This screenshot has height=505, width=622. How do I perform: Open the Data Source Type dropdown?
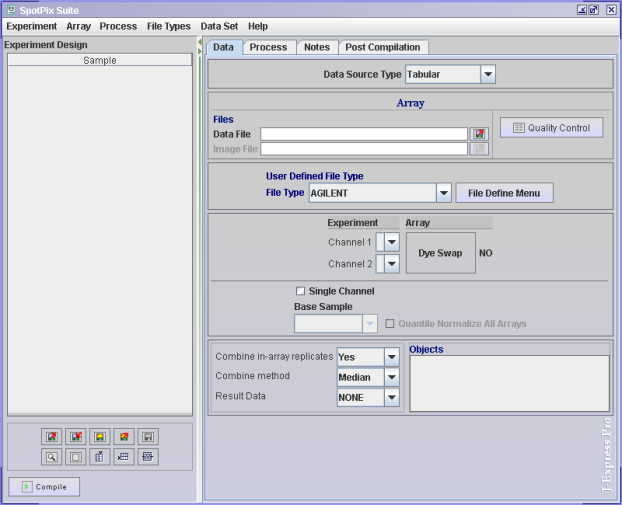[487, 74]
